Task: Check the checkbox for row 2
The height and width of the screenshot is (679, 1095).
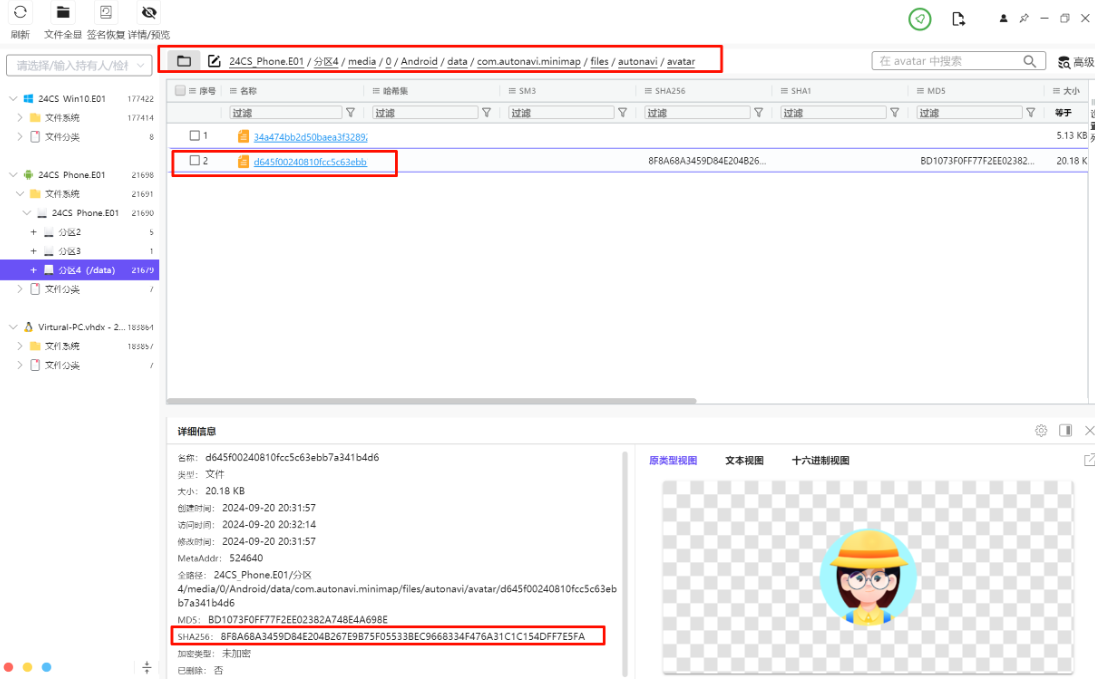Action: click(195, 161)
